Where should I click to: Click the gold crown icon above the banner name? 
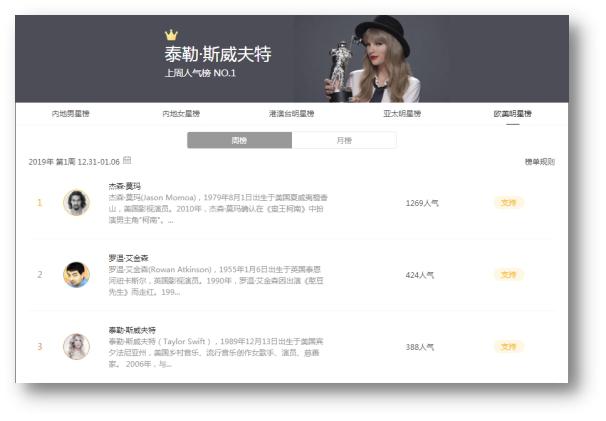[x=171, y=35]
